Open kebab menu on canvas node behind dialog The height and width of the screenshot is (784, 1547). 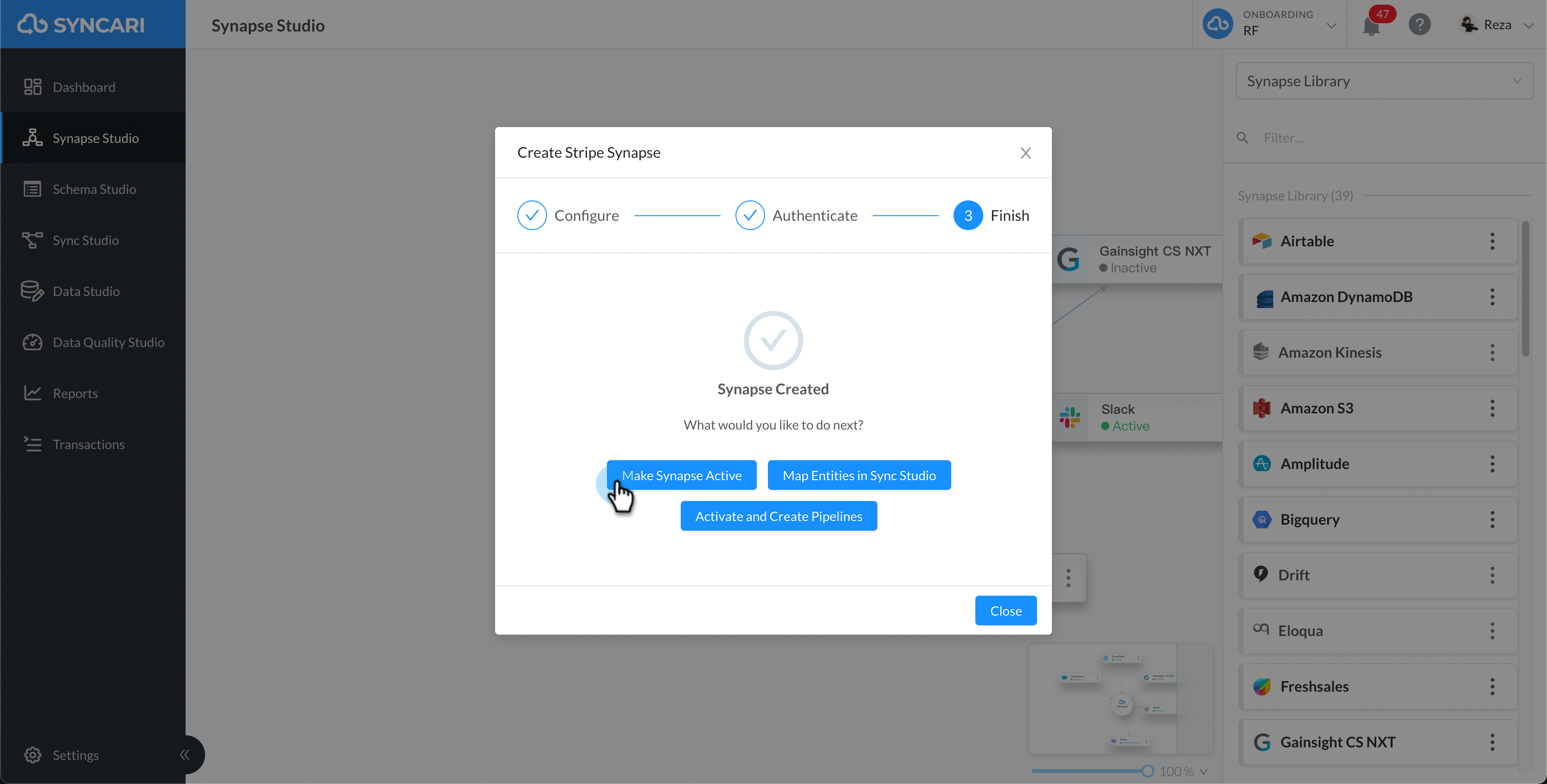click(x=1068, y=578)
